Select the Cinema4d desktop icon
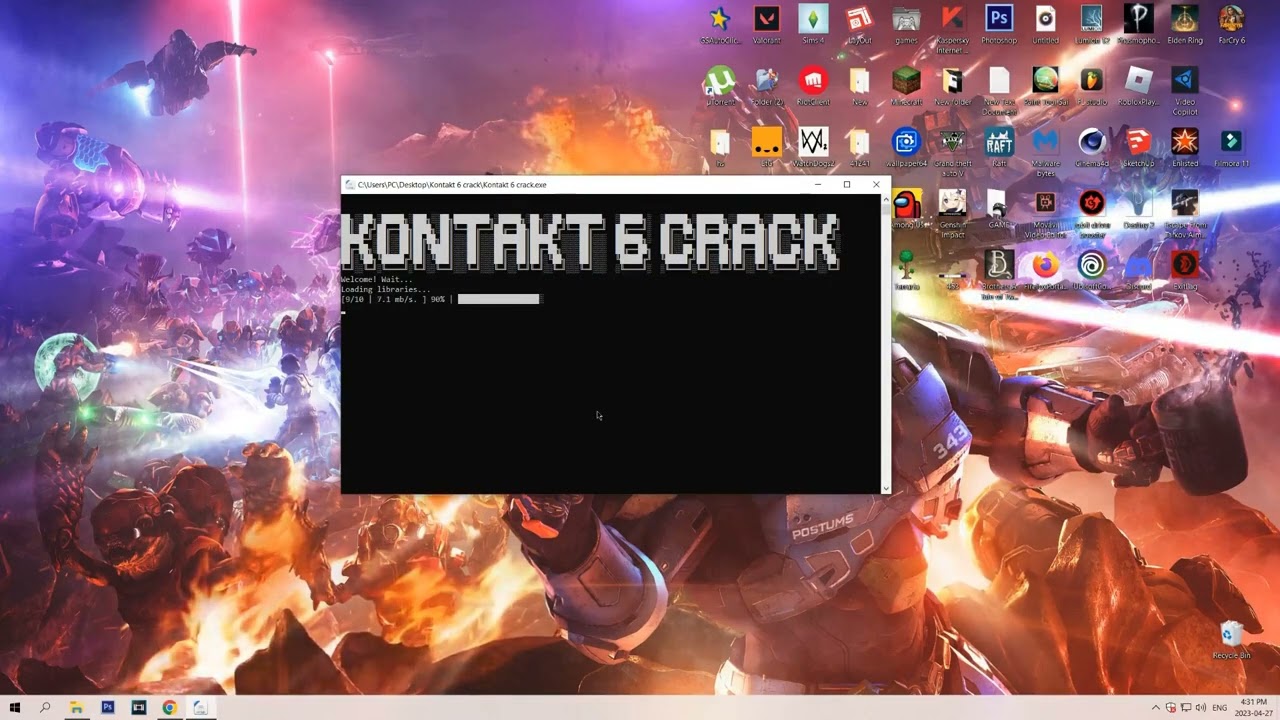Screen dimensions: 1280x720 [x=1092, y=147]
